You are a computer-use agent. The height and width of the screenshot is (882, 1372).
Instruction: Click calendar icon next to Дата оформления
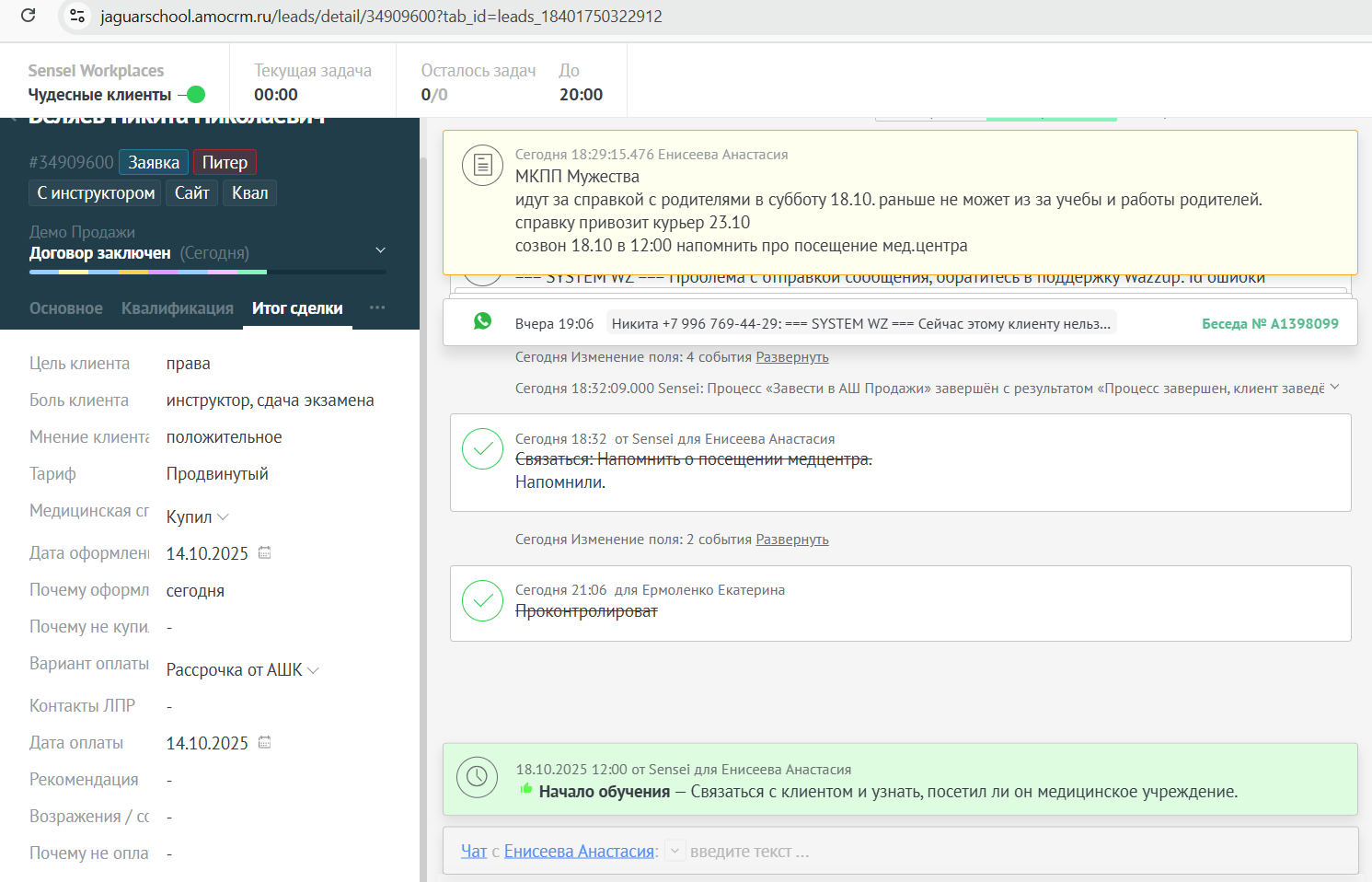(x=265, y=552)
